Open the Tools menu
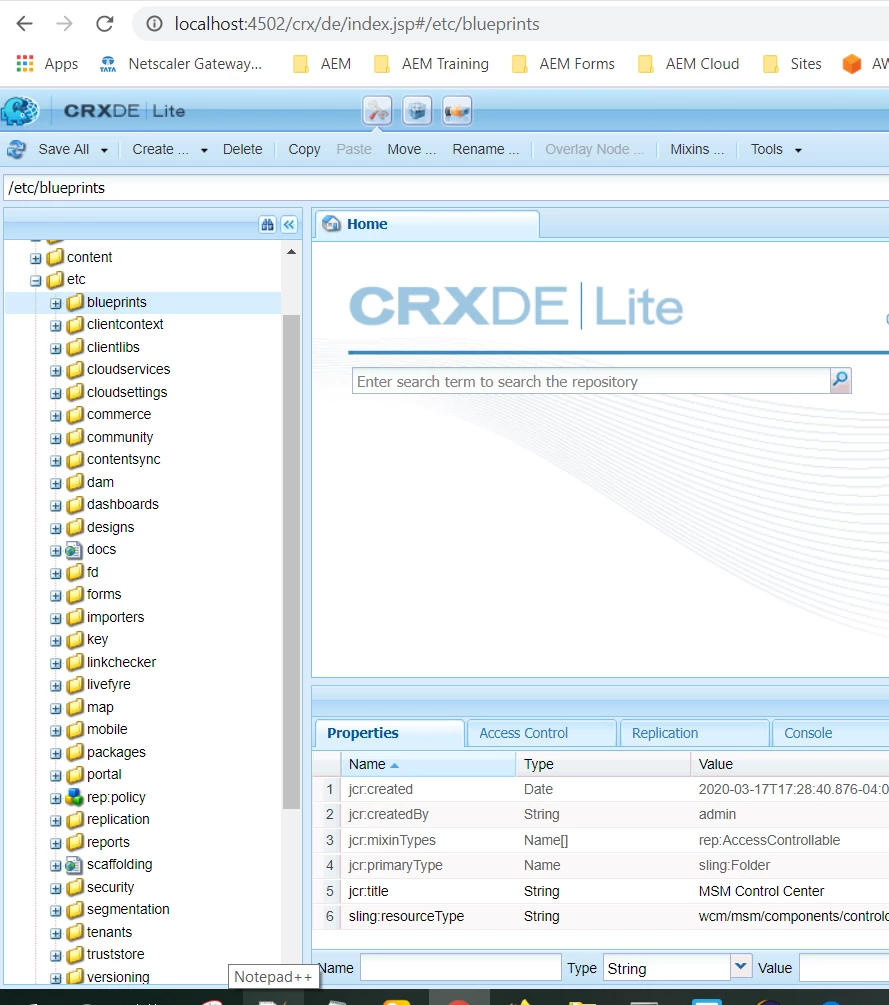This screenshot has width=889, height=1005. coord(776,149)
